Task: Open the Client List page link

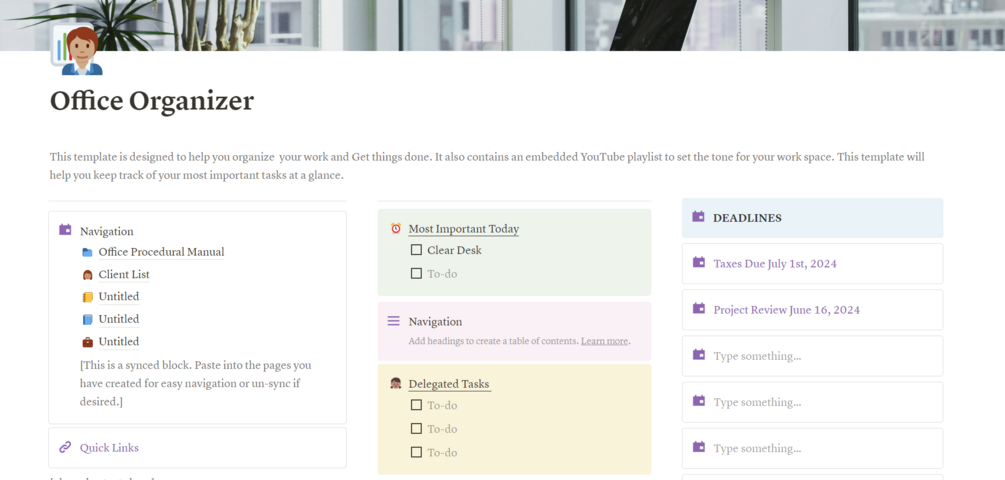Action: (x=124, y=274)
